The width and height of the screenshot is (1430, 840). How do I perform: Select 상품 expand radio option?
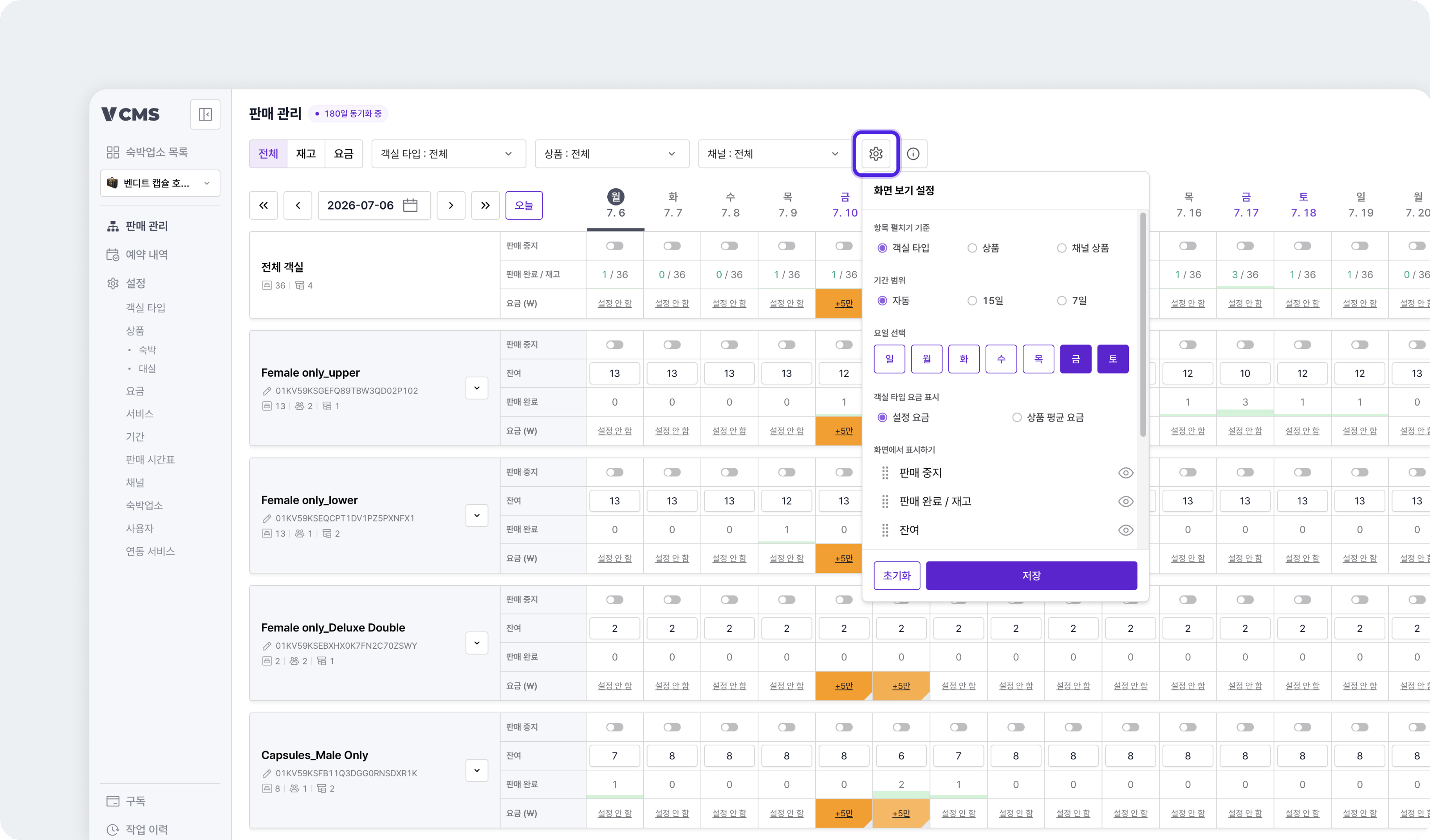(x=972, y=248)
